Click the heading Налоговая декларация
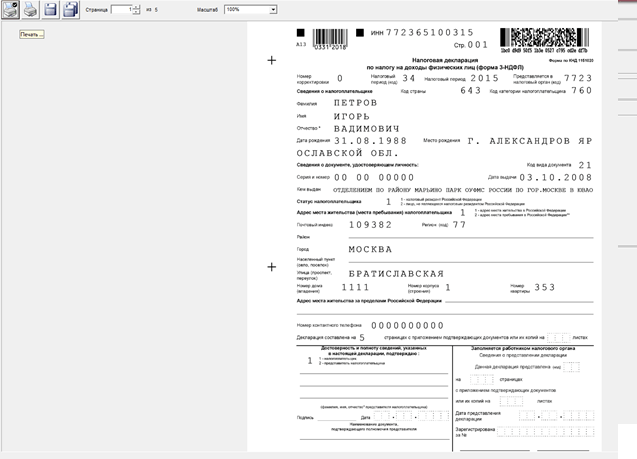 point(445,60)
